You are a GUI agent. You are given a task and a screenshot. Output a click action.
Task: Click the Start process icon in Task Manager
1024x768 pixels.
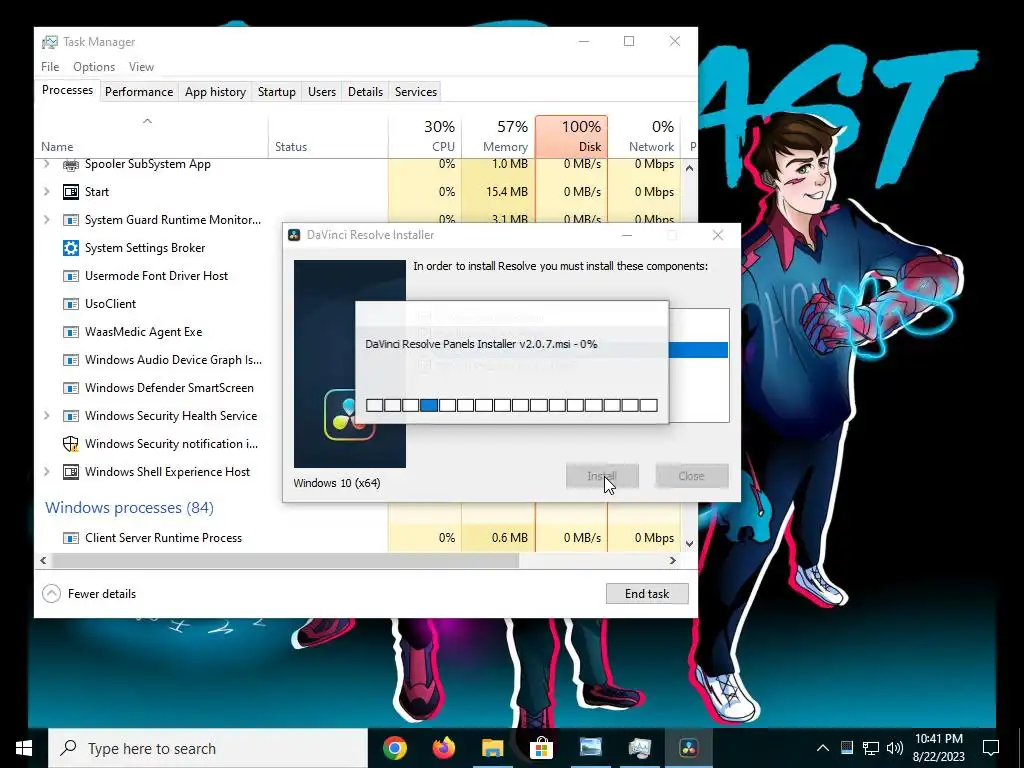click(x=71, y=192)
